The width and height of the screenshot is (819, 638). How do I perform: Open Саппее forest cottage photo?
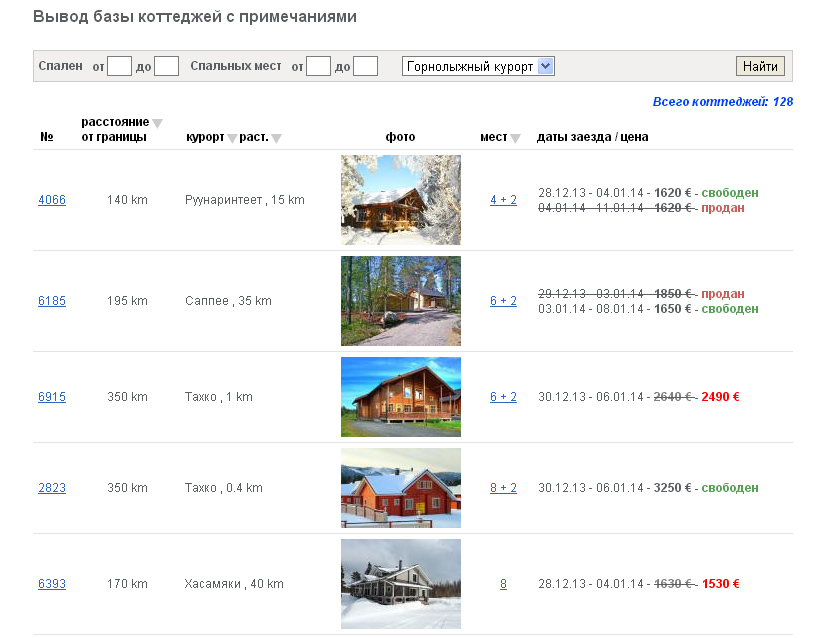pos(400,301)
